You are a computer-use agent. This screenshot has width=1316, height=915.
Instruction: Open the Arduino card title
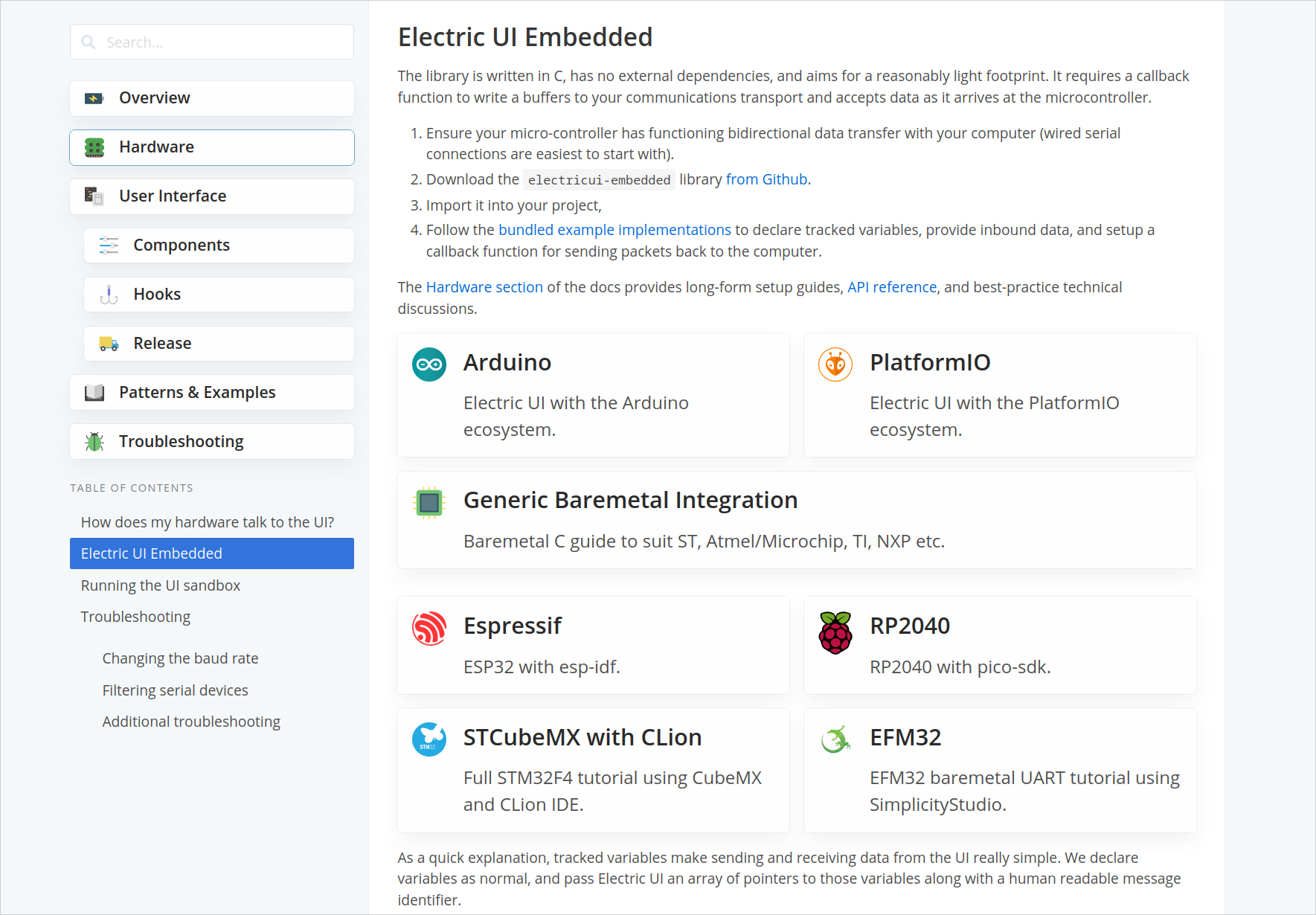(507, 362)
